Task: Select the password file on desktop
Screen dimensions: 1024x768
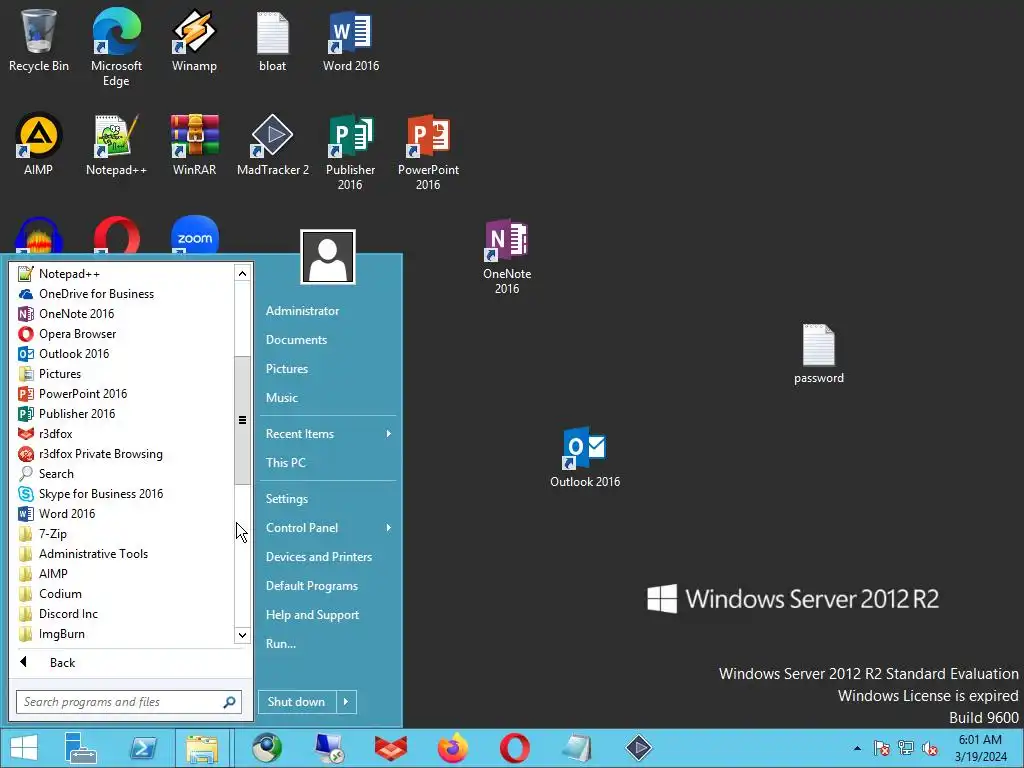Action: click(x=819, y=353)
